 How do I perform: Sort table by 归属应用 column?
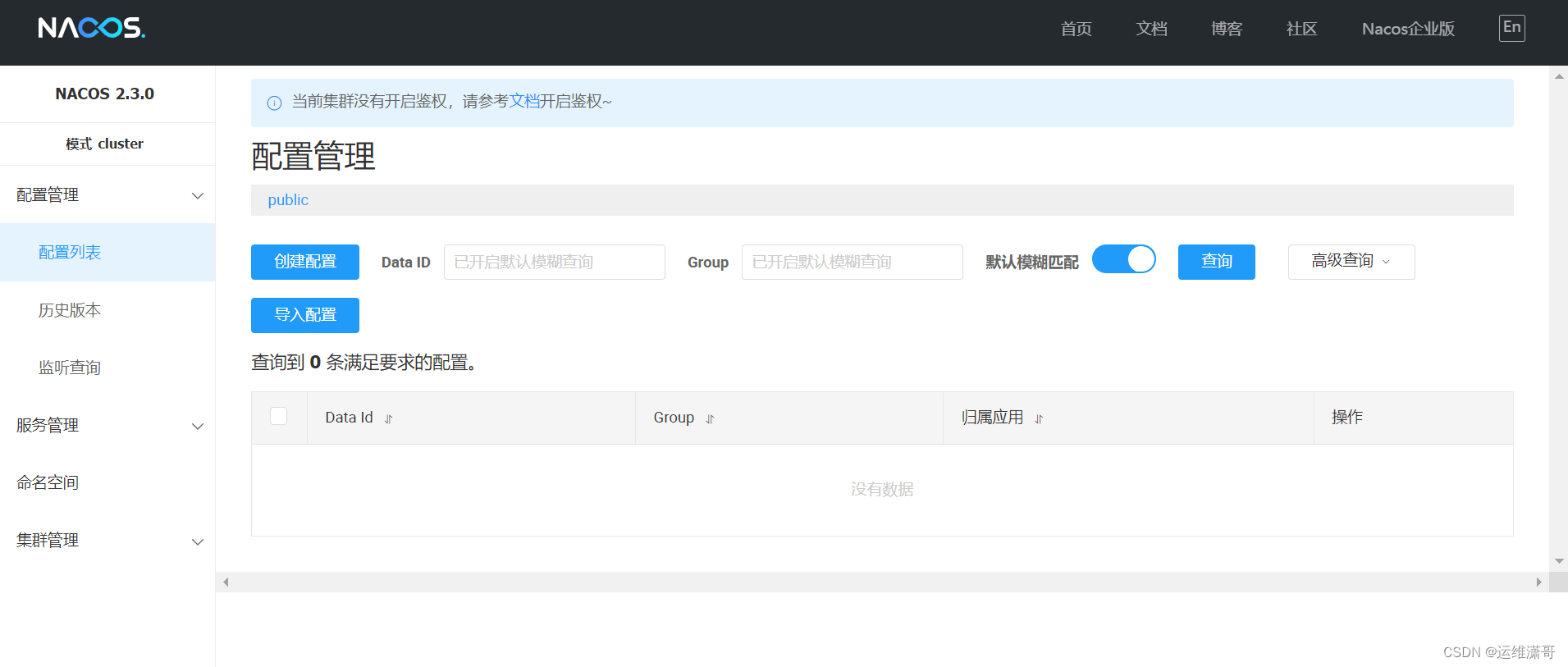pos(1039,418)
